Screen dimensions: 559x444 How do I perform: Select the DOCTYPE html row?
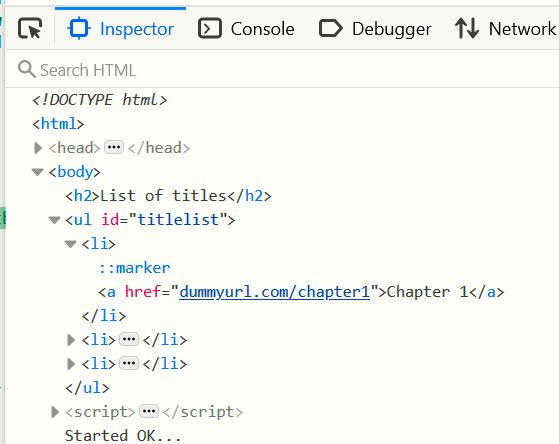click(99, 100)
